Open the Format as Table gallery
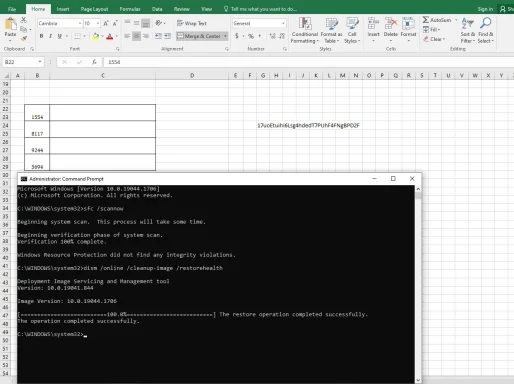This screenshot has height=384, width=514. coord(331,30)
